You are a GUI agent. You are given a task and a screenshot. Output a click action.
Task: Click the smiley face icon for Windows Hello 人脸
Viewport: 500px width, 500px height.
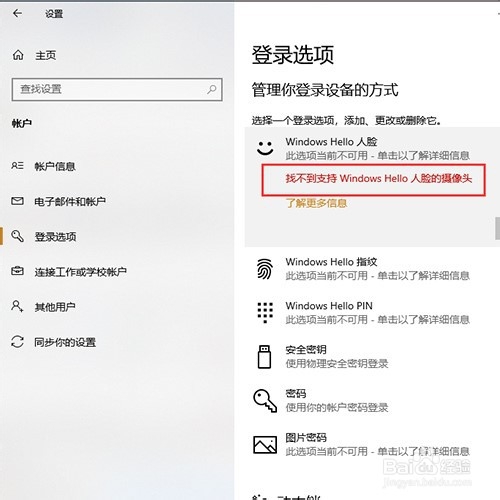tap(265, 148)
